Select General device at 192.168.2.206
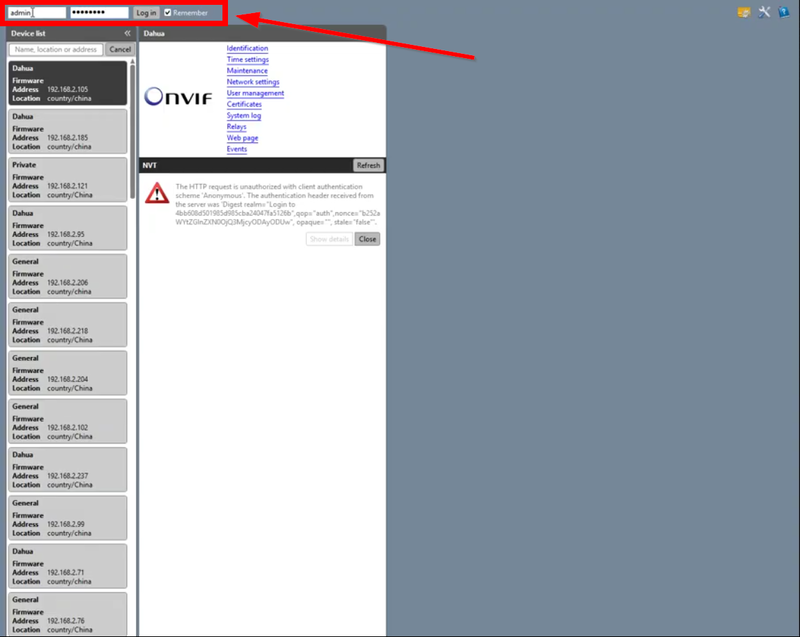 (x=67, y=276)
